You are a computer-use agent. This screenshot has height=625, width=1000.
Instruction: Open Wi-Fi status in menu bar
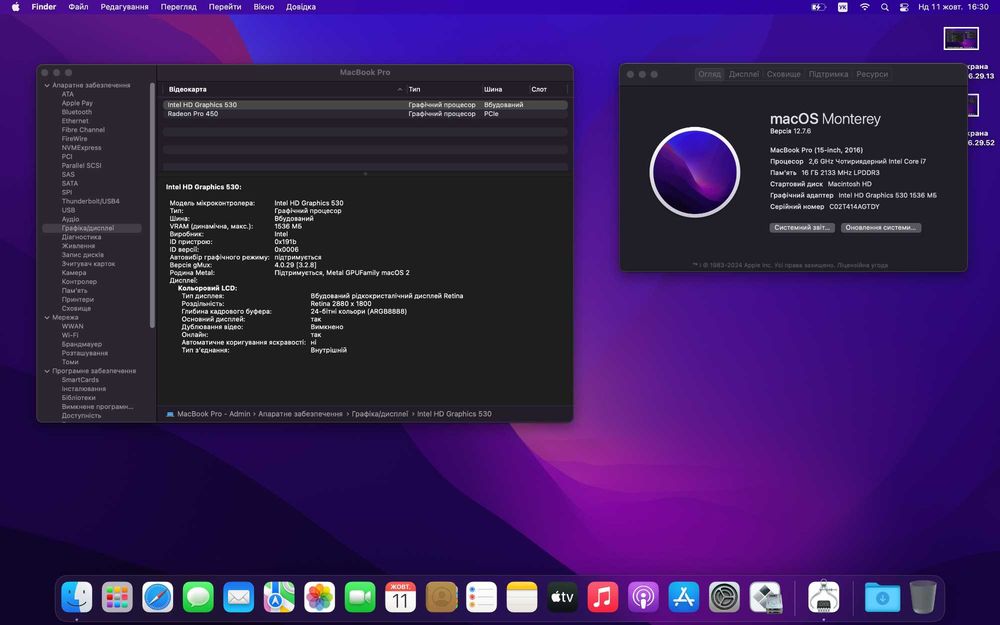[865, 7]
